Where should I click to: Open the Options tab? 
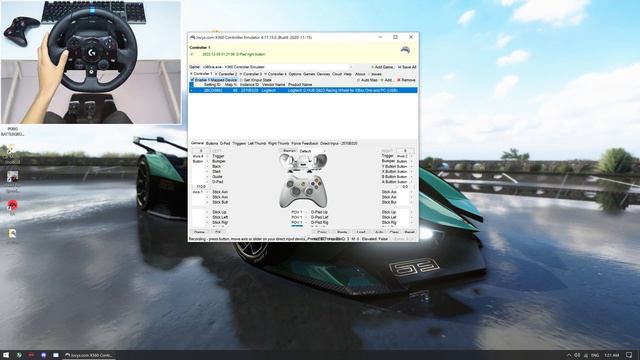click(x=295, y=74)
